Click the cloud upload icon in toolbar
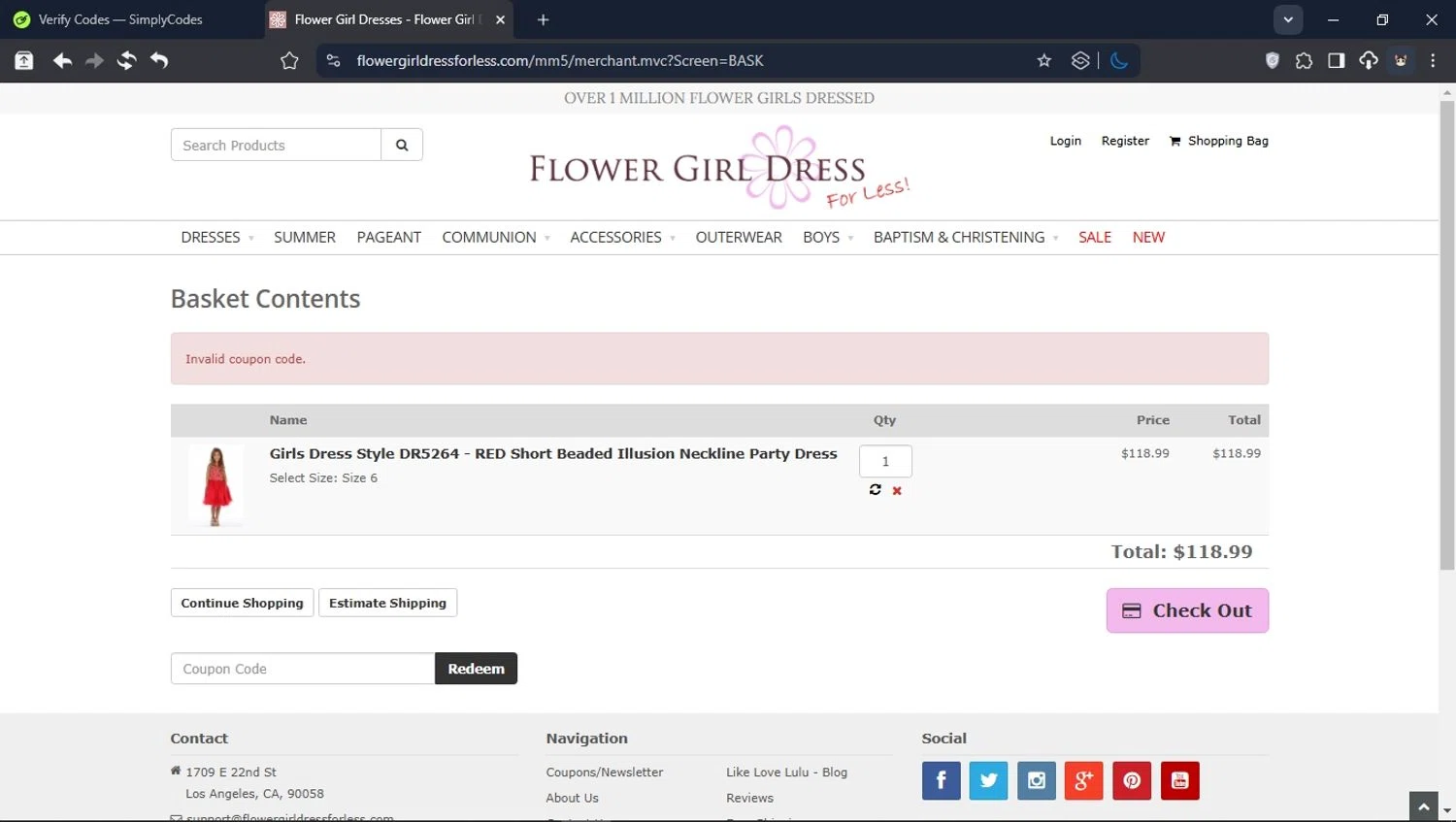 (x=1369, y=60)
